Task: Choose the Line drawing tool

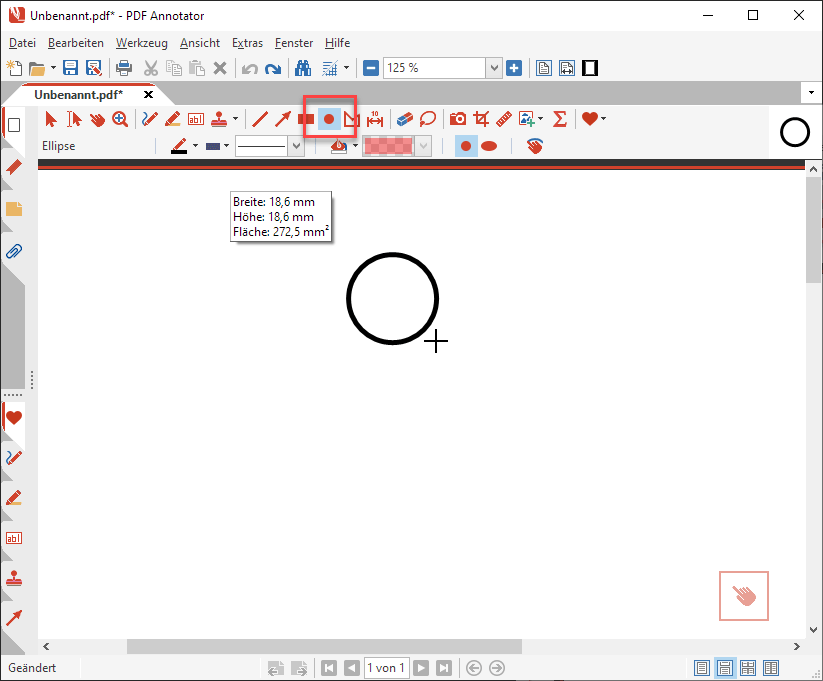Action: coord(260,119)
